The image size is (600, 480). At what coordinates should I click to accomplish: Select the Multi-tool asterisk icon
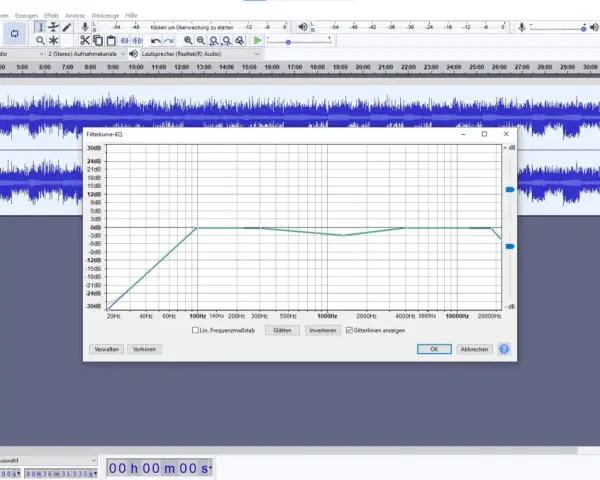pos(53,40)
